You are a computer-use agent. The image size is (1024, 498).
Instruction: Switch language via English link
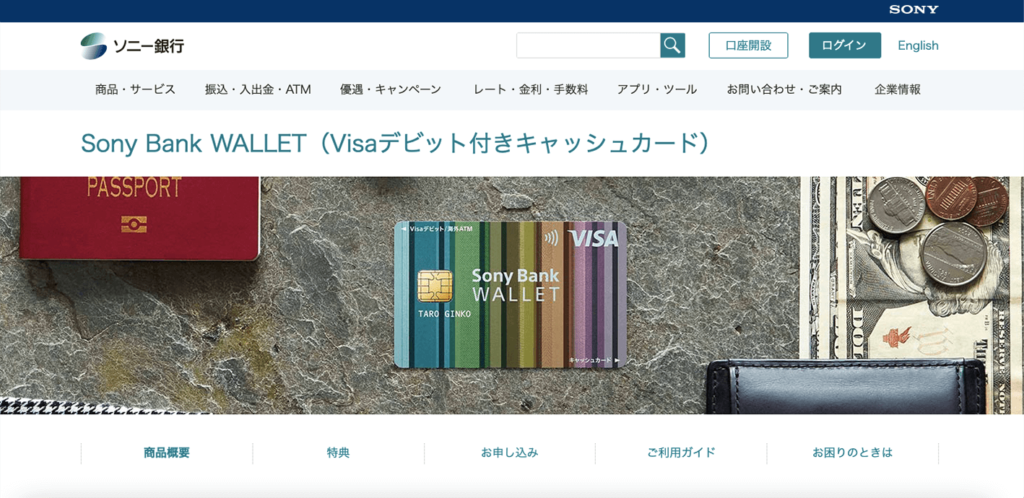tap(918, 46)
